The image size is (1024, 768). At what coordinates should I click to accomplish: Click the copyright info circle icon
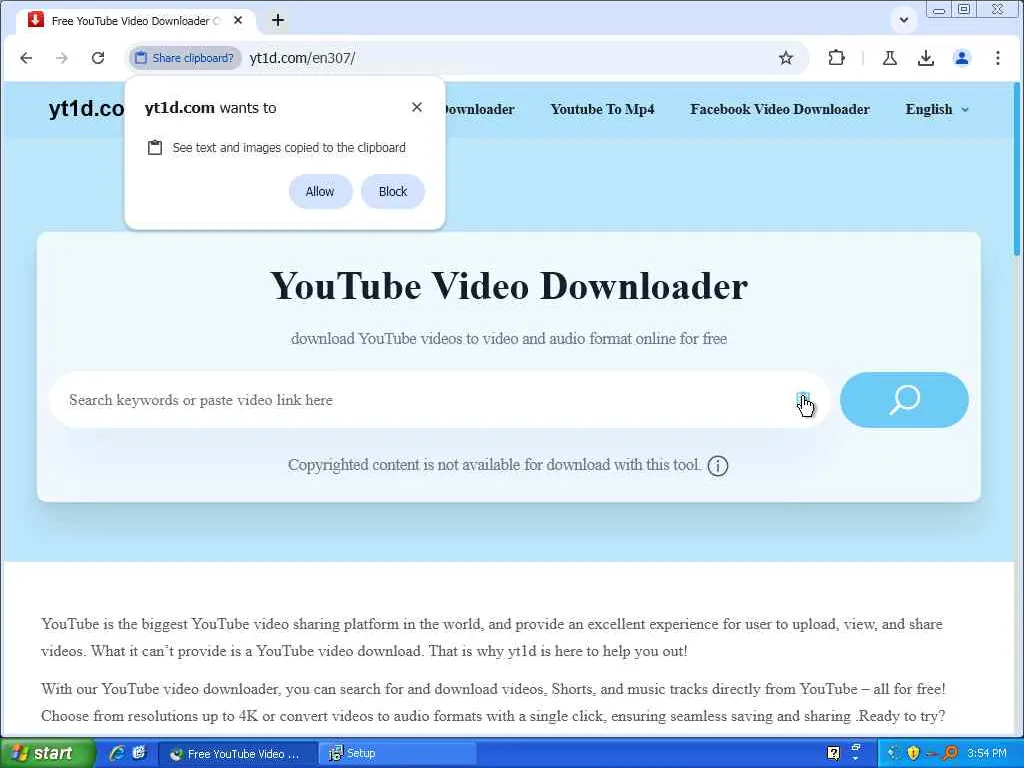point(718,466)
